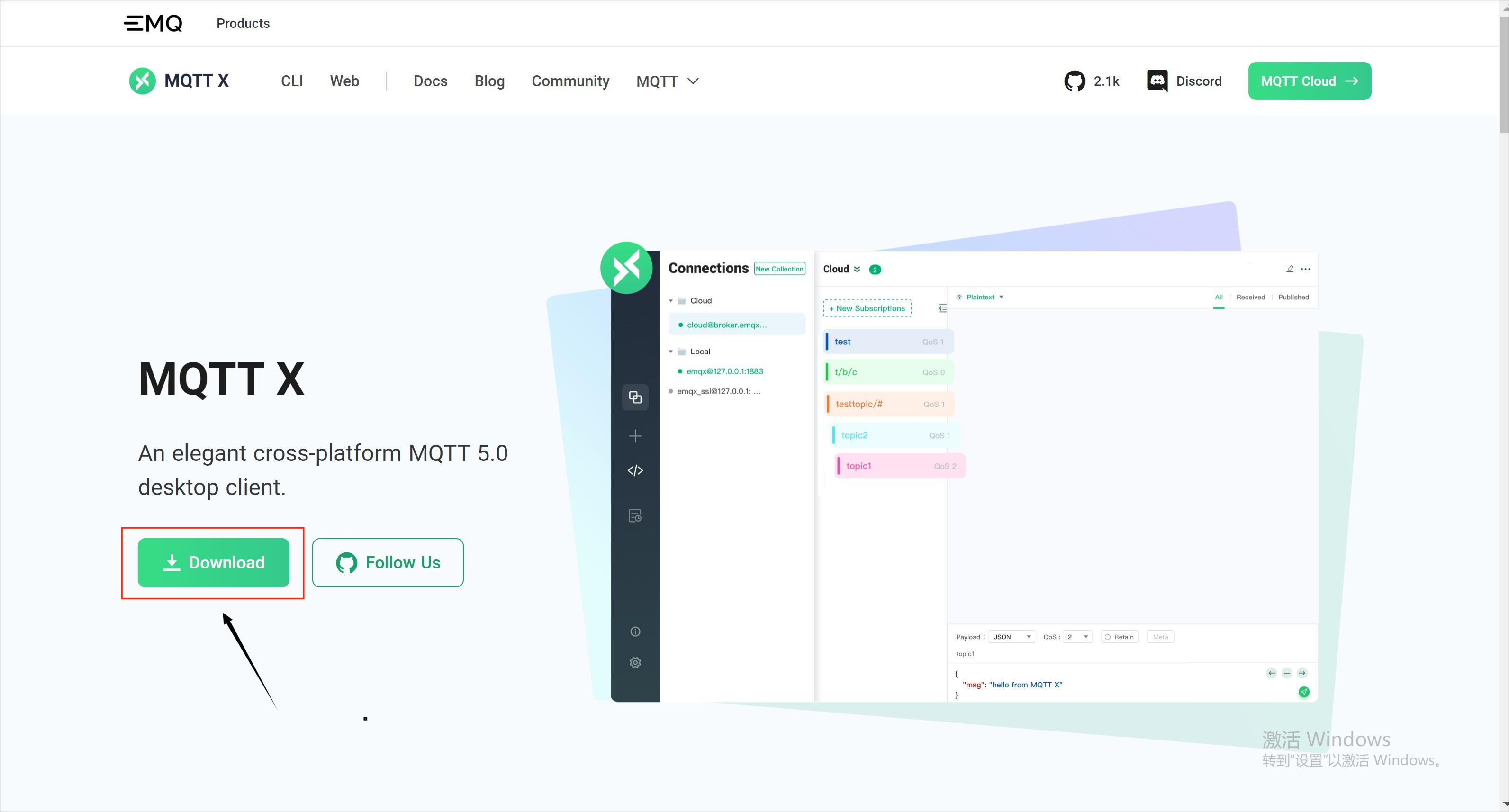1509x812 pixels.
Task: Select the topic1 QoS 2 subscription
Action: click(x=900, y=466)
